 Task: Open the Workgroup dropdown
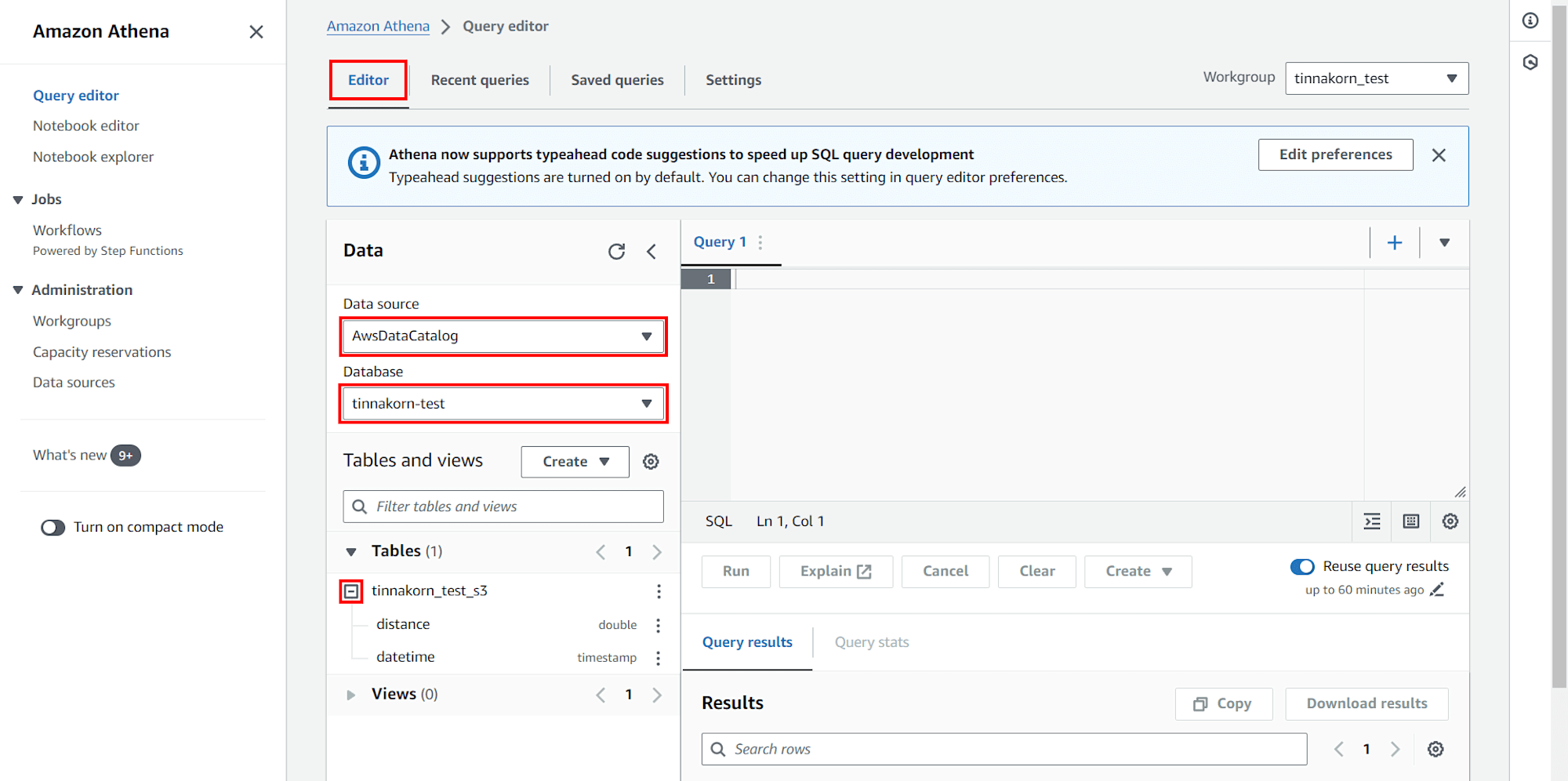(x=1377, y=78)
